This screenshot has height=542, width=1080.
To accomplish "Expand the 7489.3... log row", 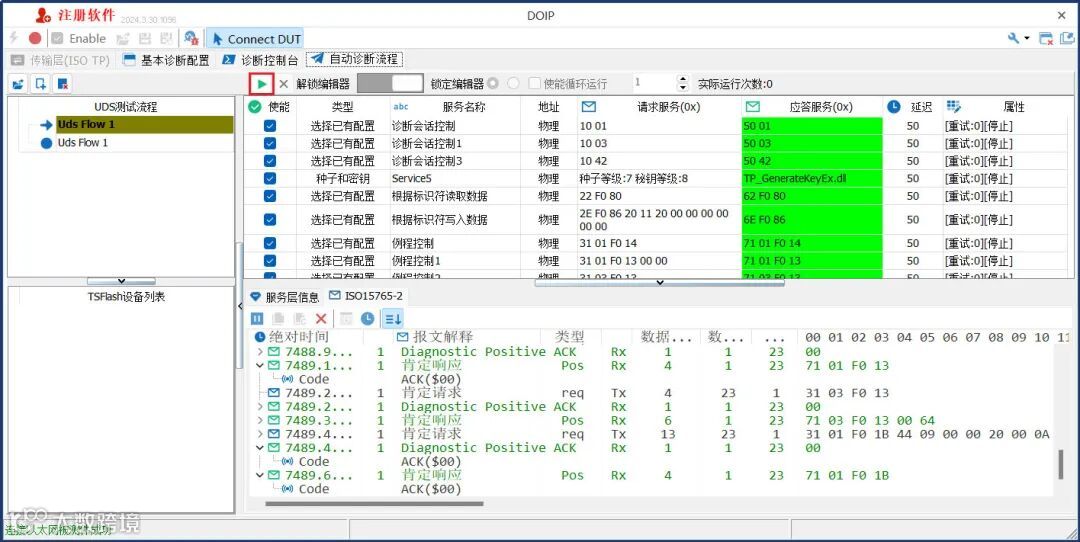I will (x=260, y=421).
